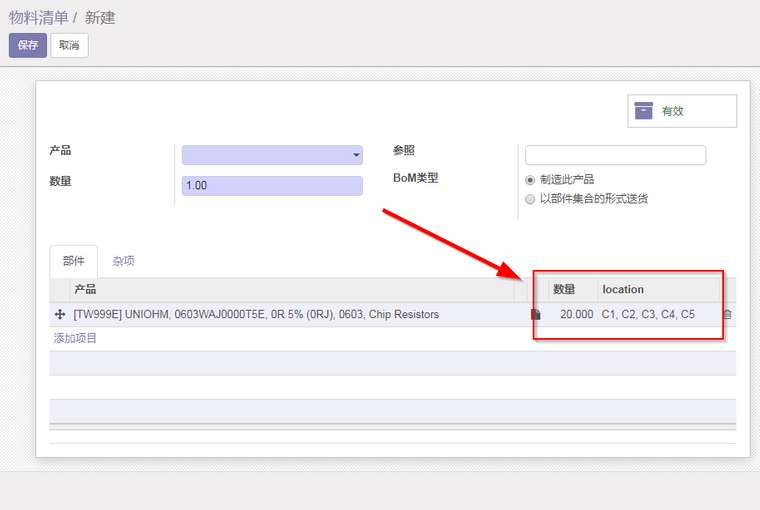Click the location column header
This screenshot has height=510, width=760.
[x=623, y=290]
